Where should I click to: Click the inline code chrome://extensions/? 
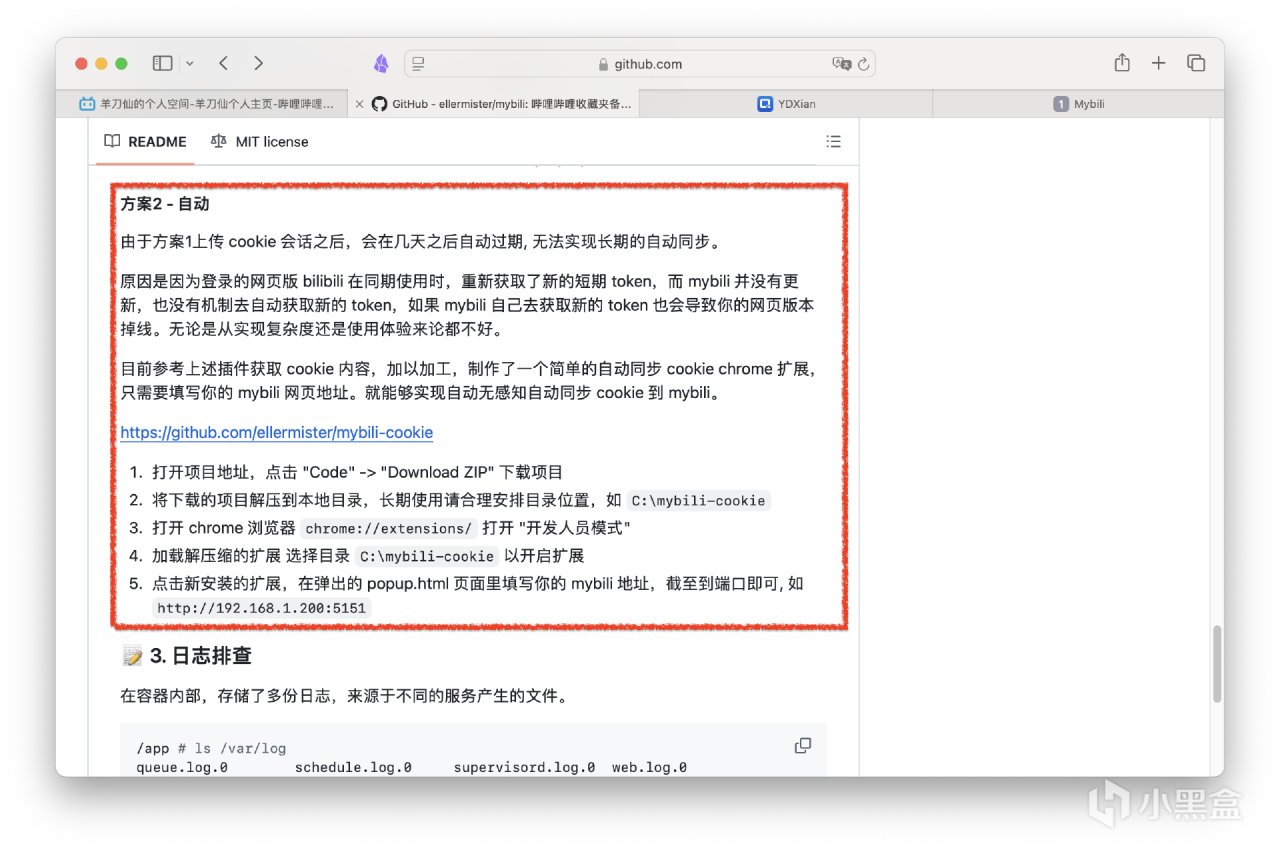[388, 528]
